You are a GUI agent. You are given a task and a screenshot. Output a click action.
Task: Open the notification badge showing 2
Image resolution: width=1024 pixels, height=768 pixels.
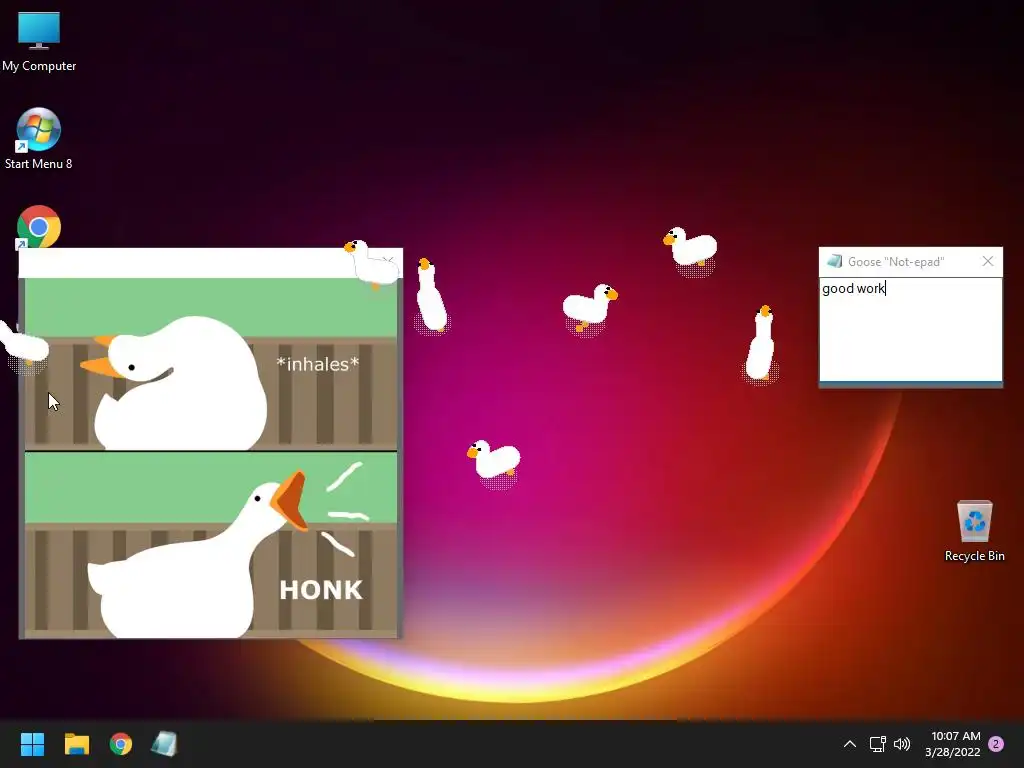(996, 744)
